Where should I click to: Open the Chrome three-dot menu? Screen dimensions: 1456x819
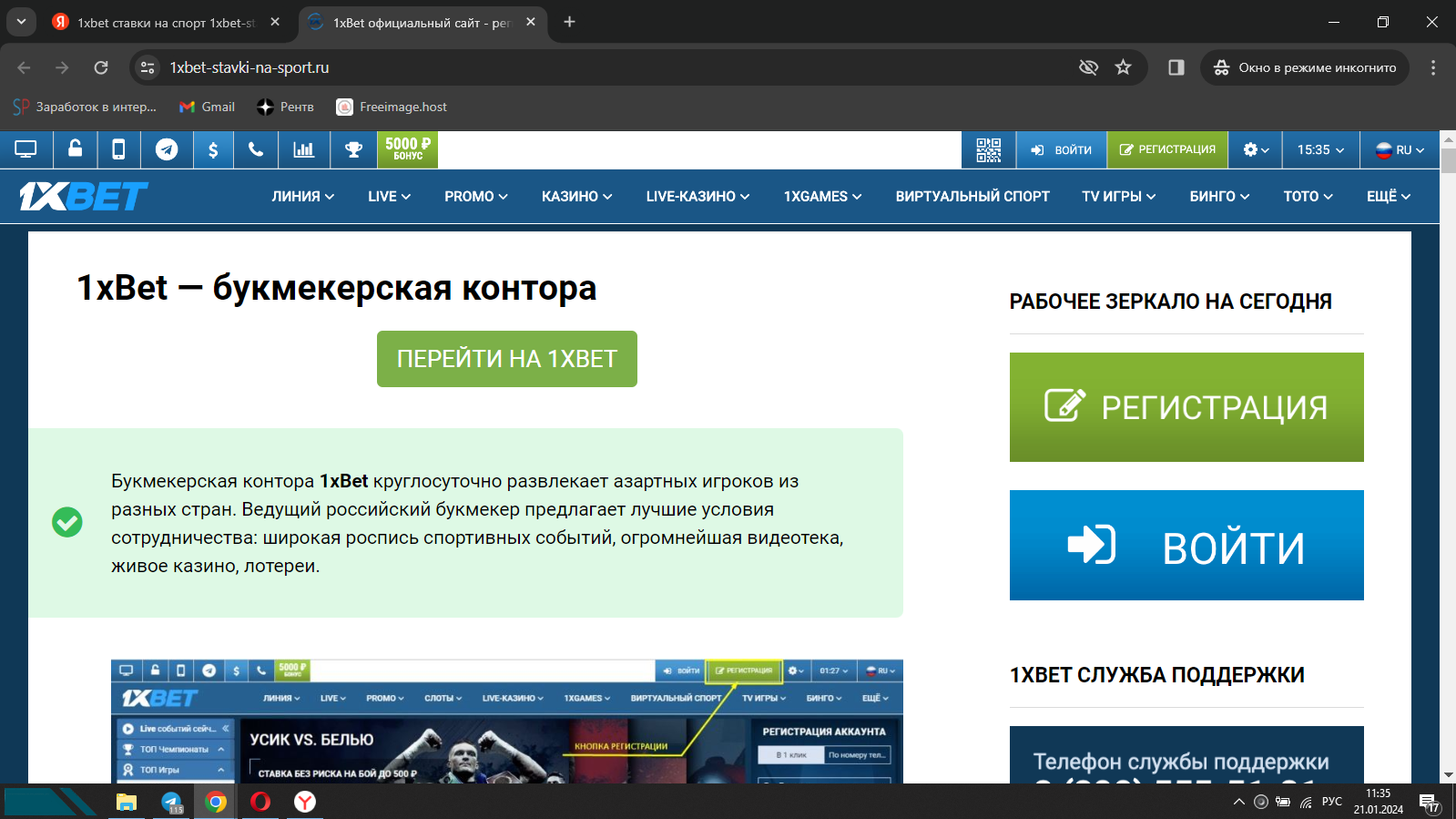pyautogui.click(x=1433, y=67)
